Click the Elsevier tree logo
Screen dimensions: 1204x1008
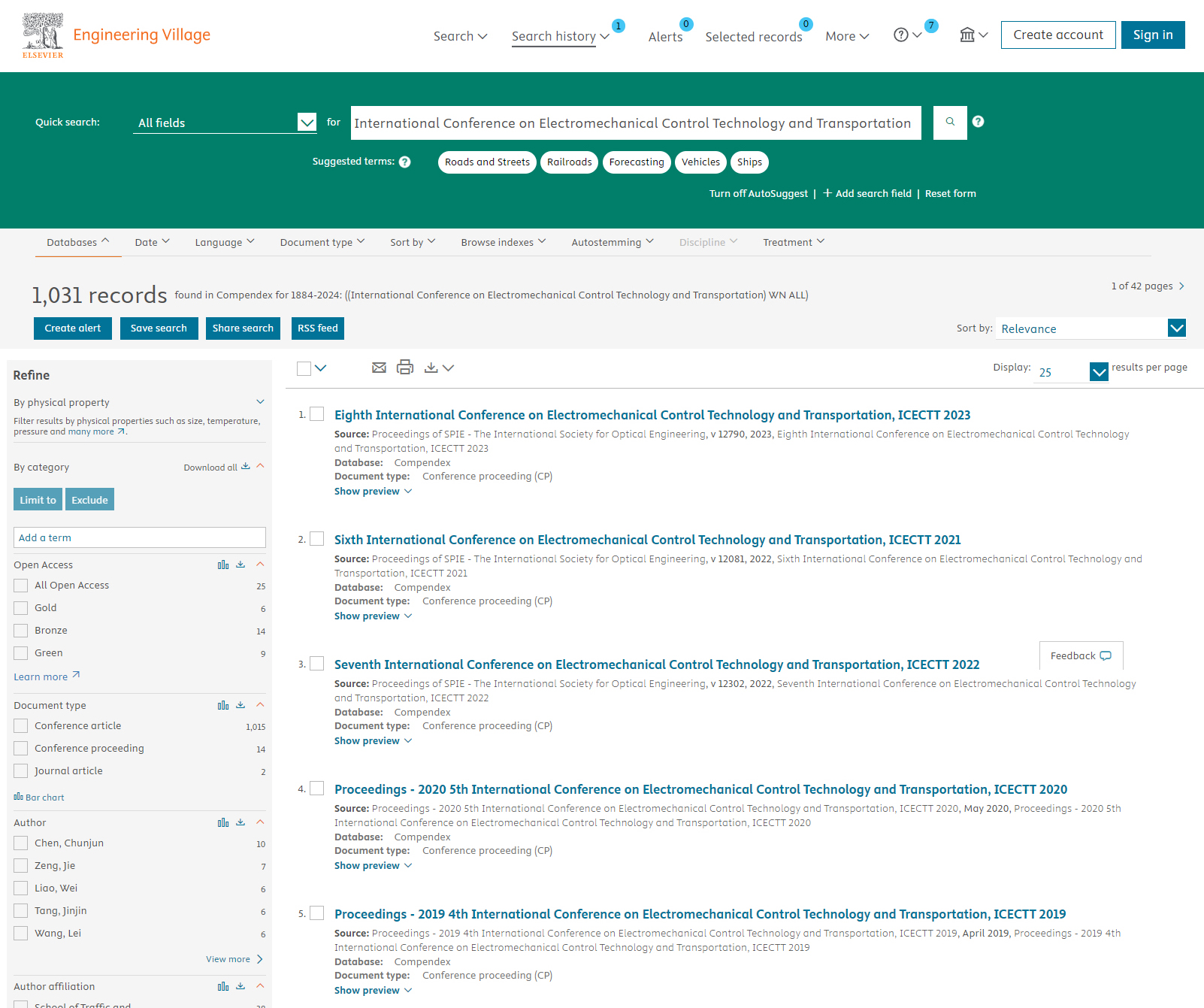(43, 35)
